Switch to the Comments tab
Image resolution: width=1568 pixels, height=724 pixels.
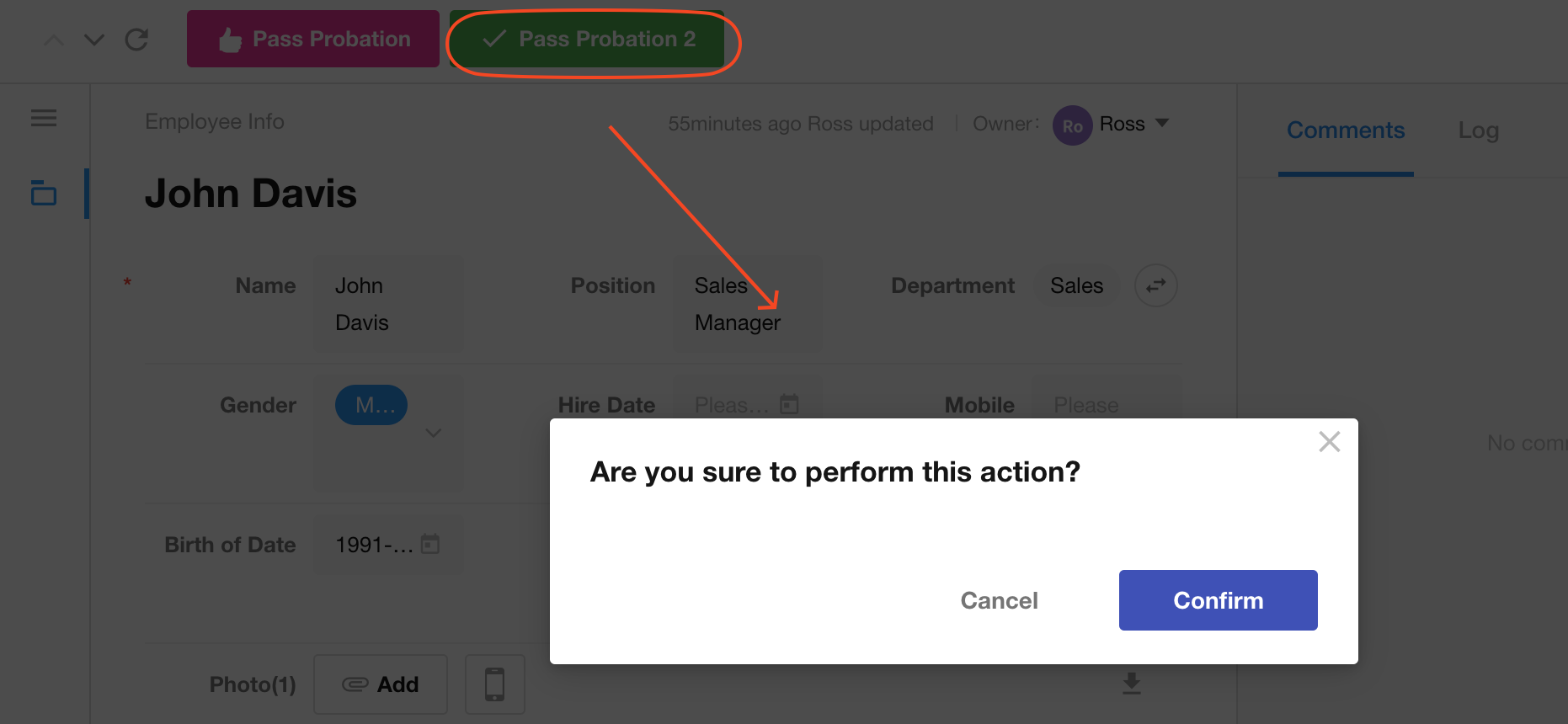point(1345,130)
